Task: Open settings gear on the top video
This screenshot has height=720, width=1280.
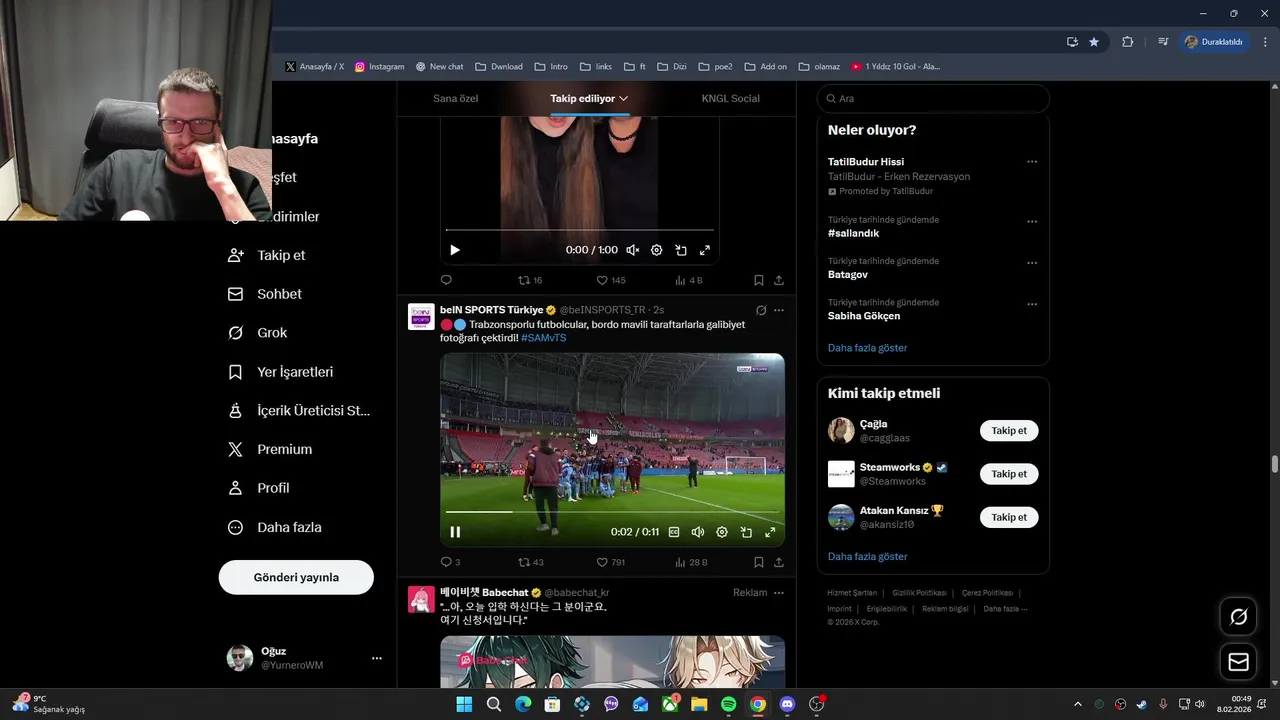Action: tap(657, 250)
